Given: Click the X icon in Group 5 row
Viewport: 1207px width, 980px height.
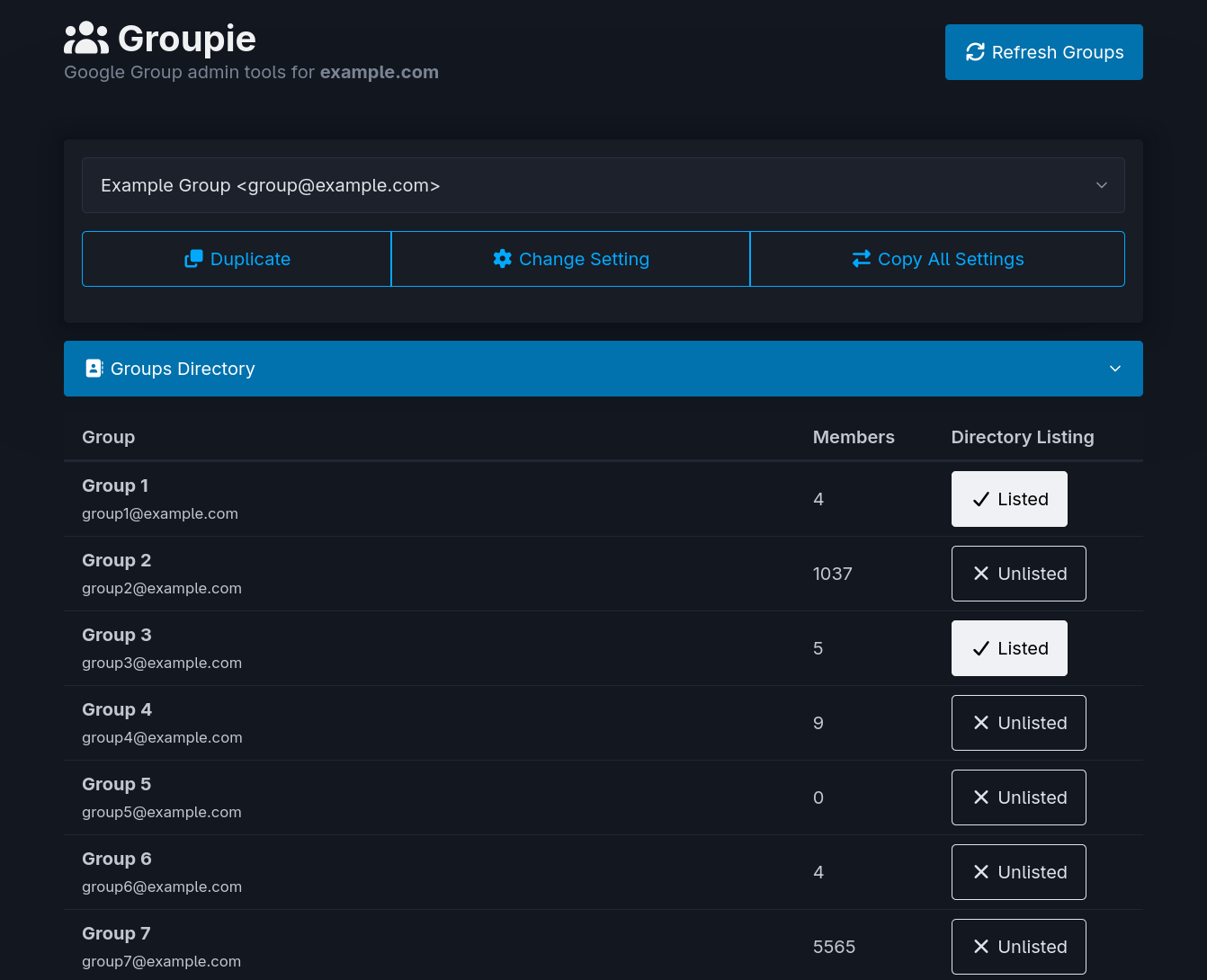Looking at the screenshot, I should pyautogui.click(x=981, y=797).
